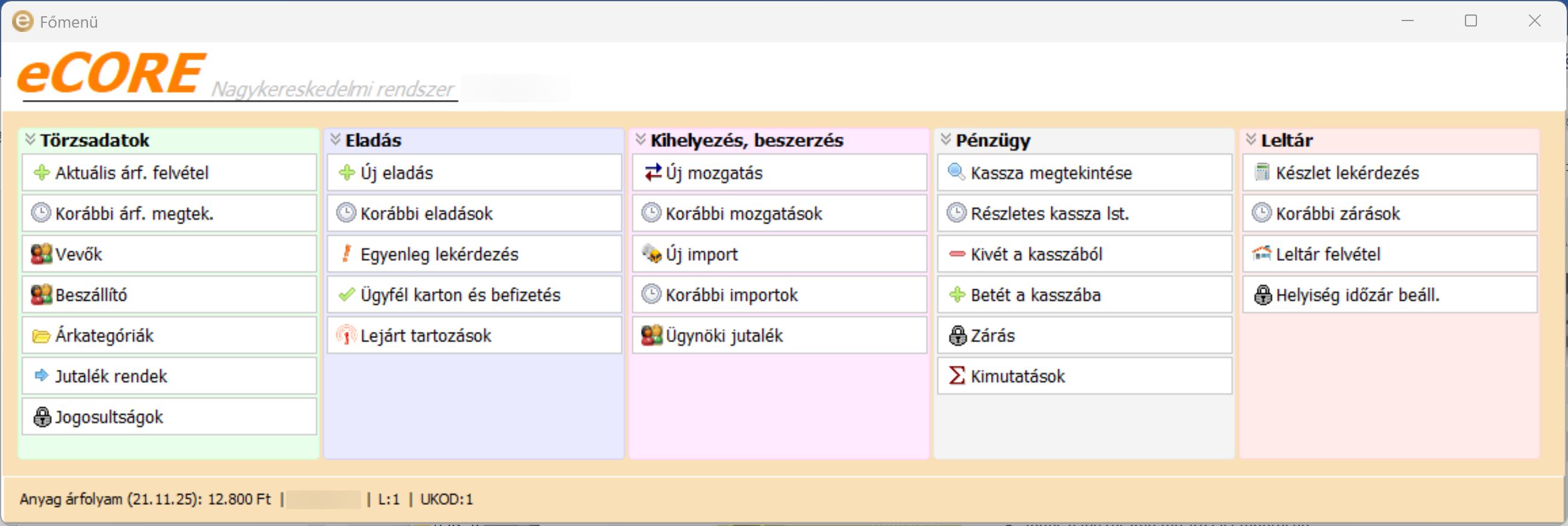Click the green checkmark icon beside Ügyfél karton
The height and width of the screenshot is (526, 1568).
[x=347, y=295]
